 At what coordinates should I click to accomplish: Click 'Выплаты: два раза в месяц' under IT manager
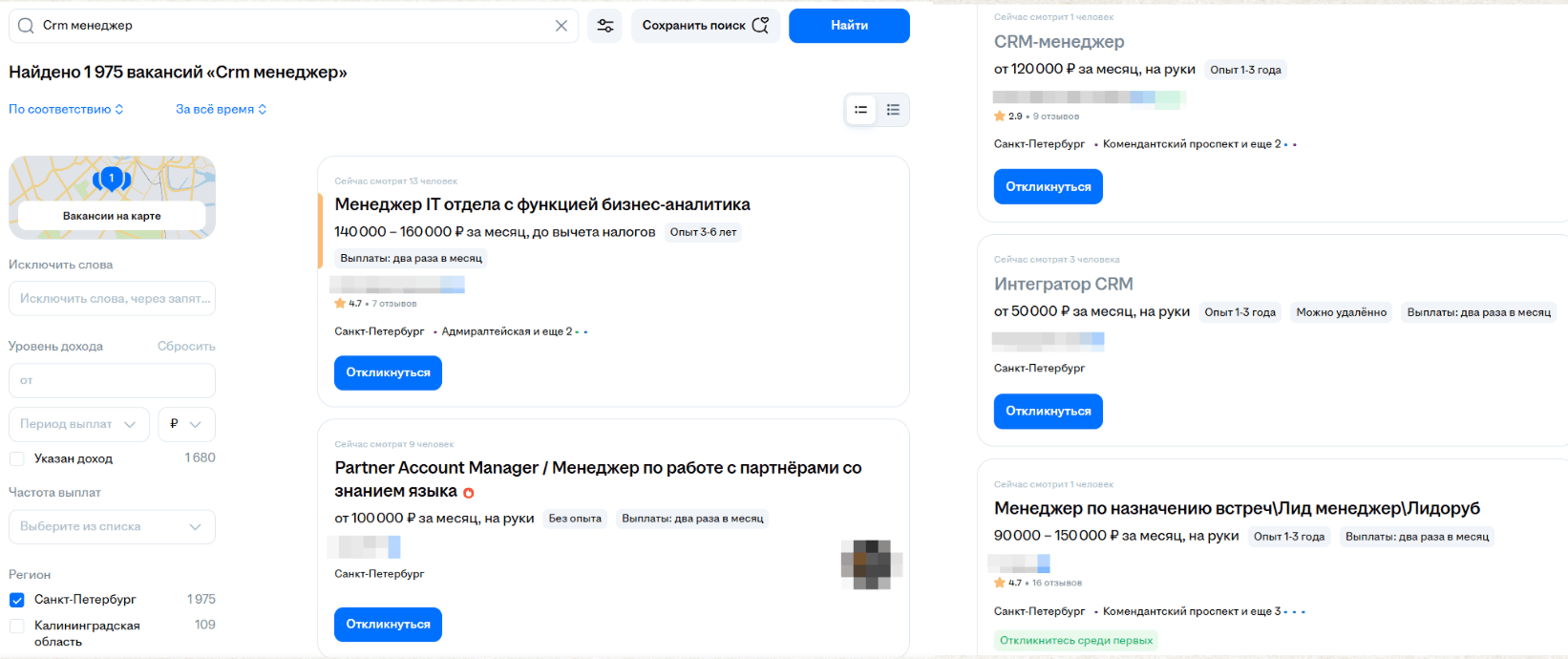[x=411, y=258]
